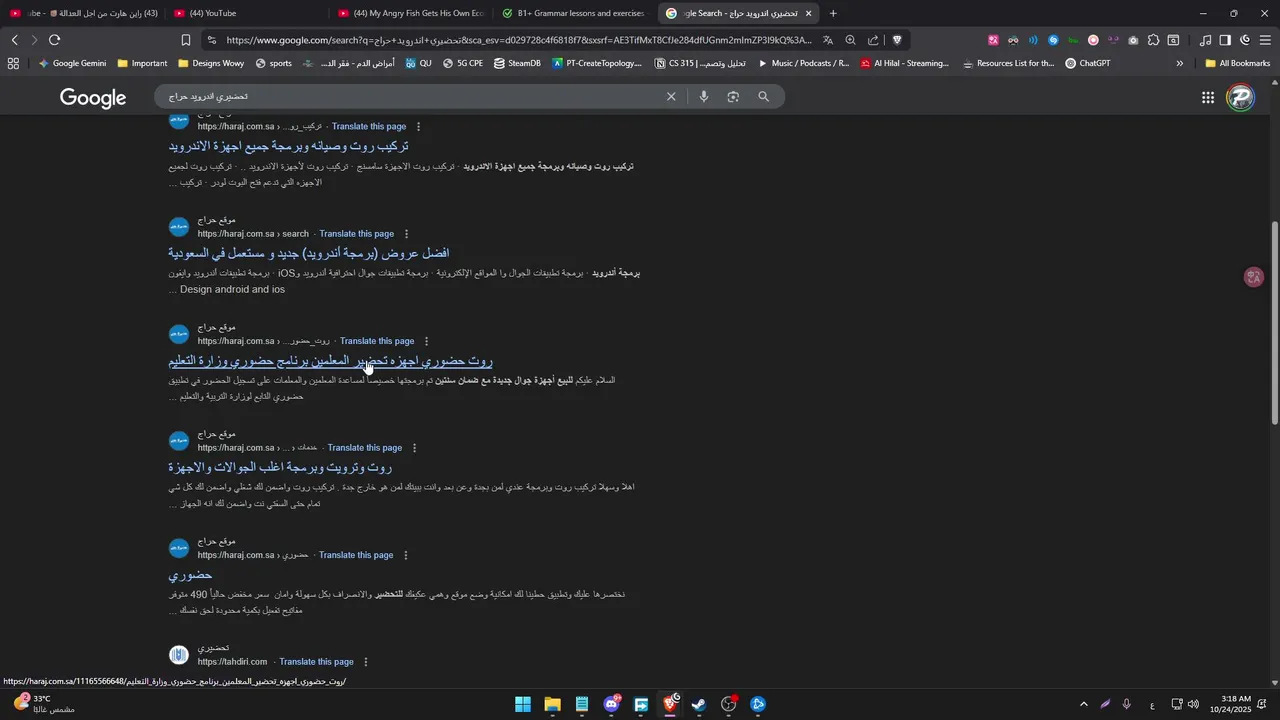Screen dimensions: 1280x720
Task: Open a new browser tab
Action: click(x=833, y=13)
